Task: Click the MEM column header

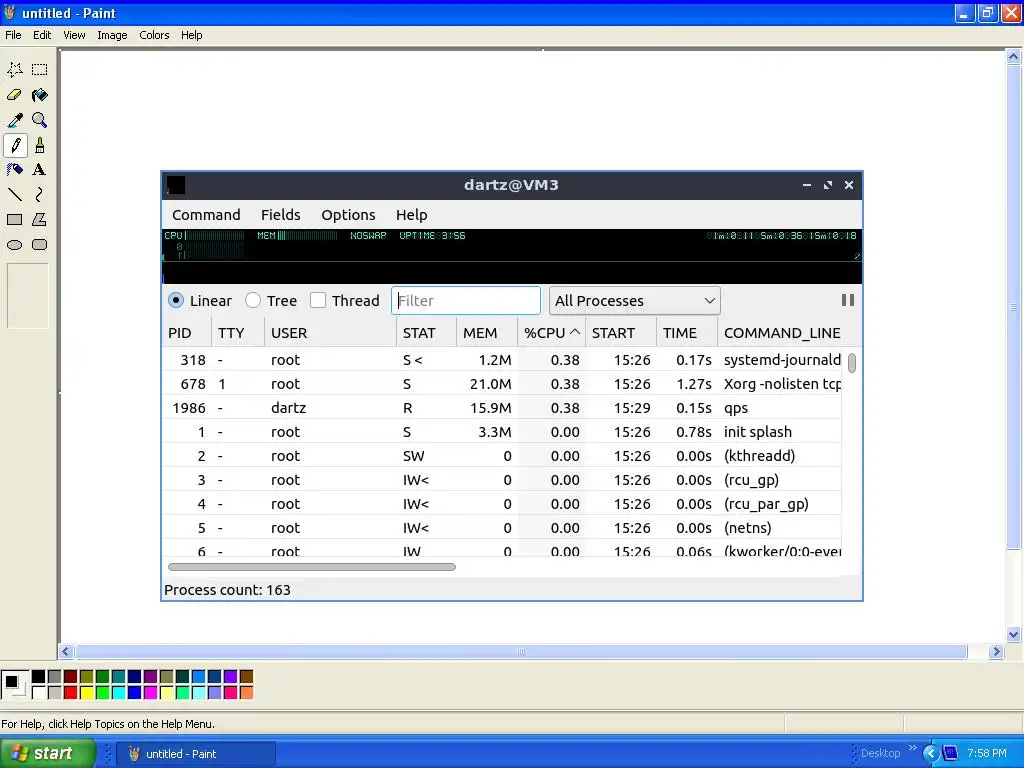Action: 487,333
